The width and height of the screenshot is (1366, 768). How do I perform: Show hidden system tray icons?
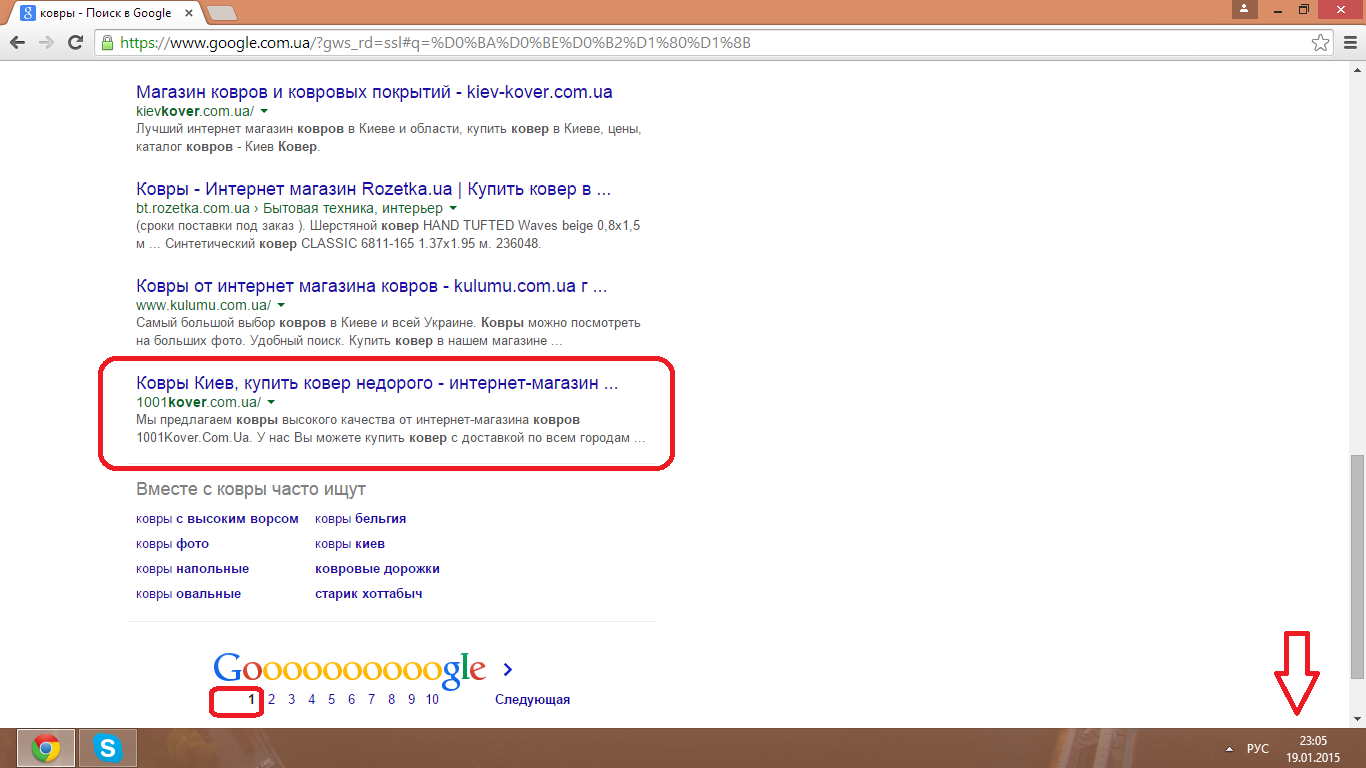[1229, 749]
